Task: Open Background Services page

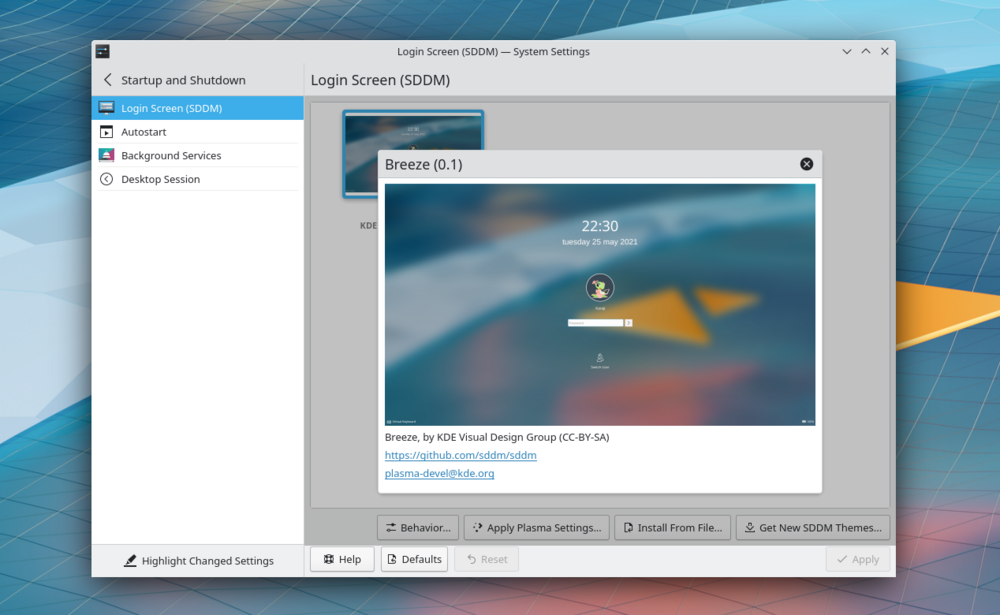Action: coord(198,155)
